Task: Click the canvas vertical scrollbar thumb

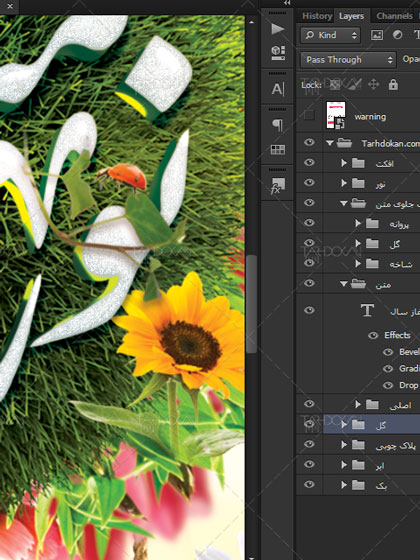Action: [x=251, y=304]
